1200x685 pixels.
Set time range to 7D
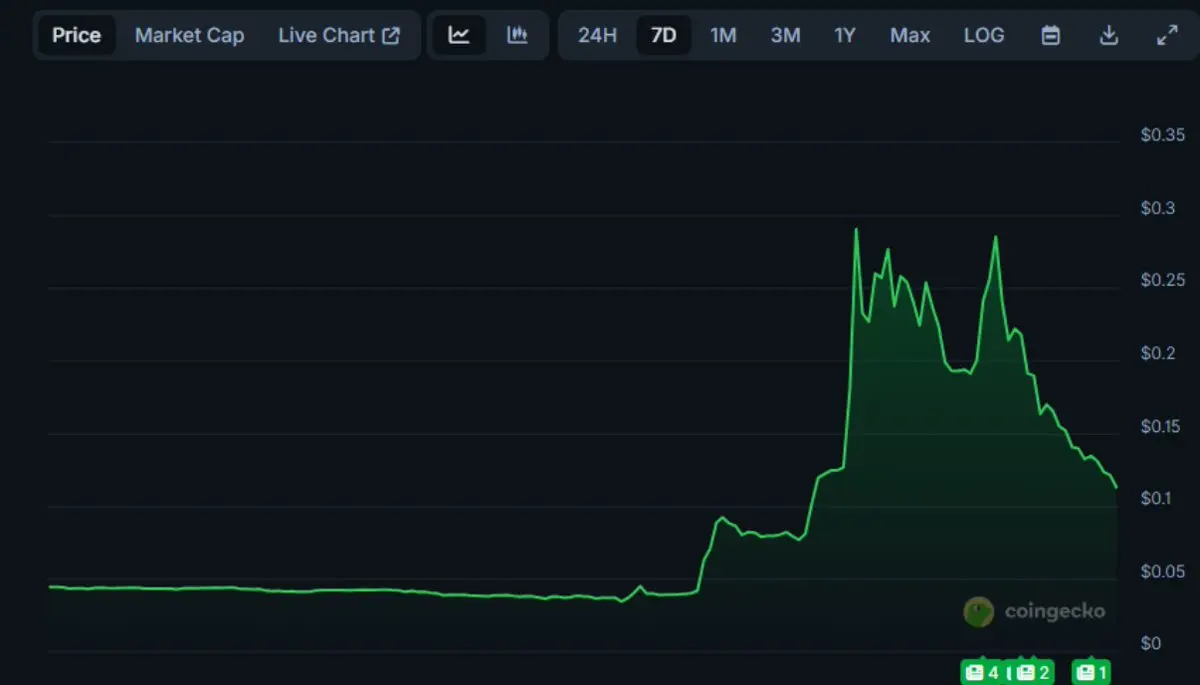tap(664, 35)
